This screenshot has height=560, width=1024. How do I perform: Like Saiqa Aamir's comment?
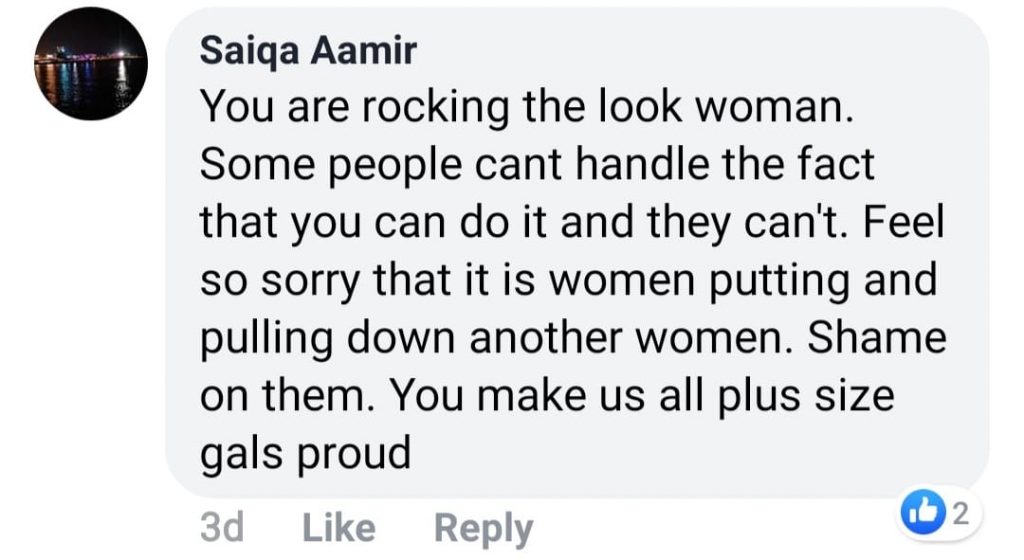pos(338,527)
